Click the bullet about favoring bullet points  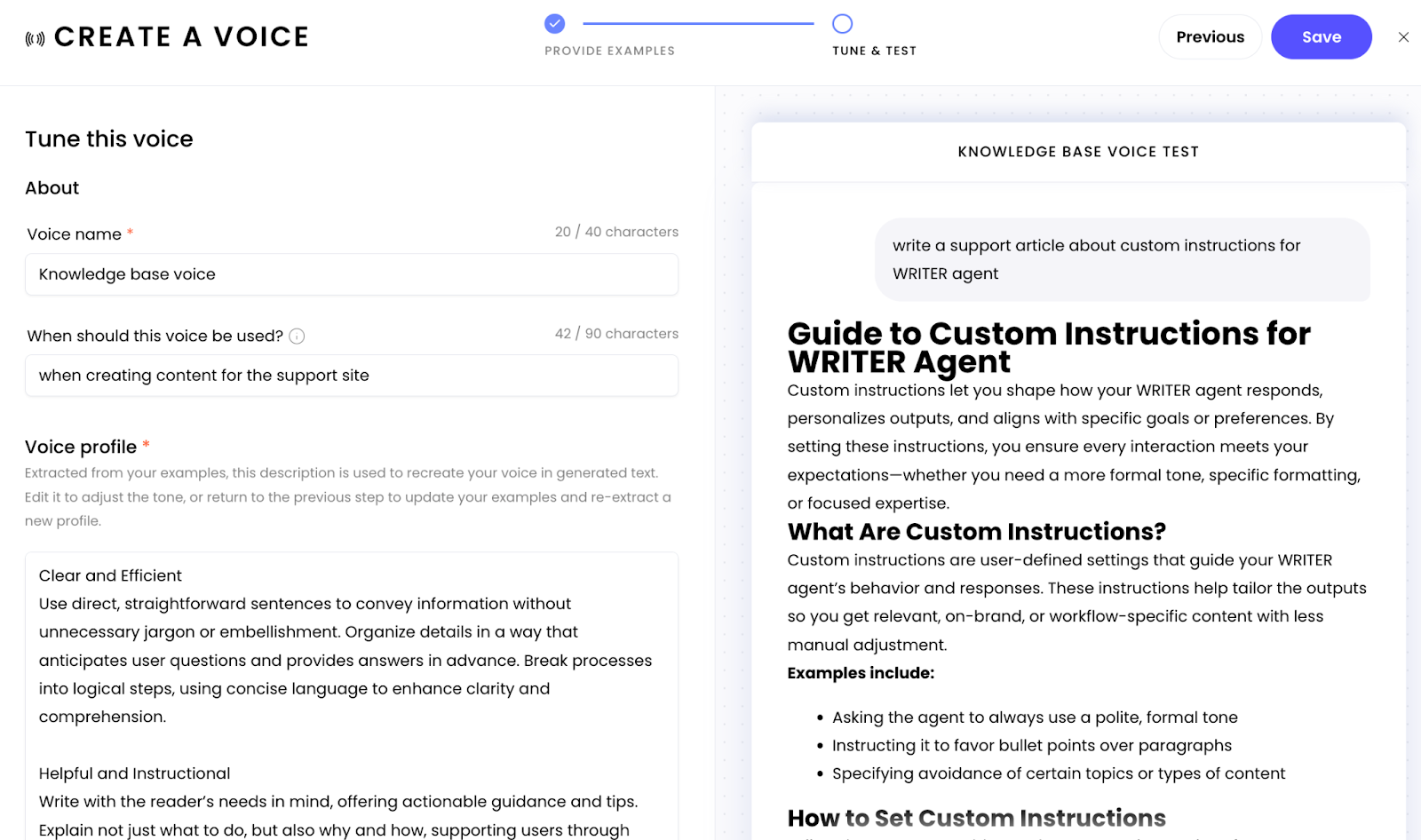[x=1032, y=746]
